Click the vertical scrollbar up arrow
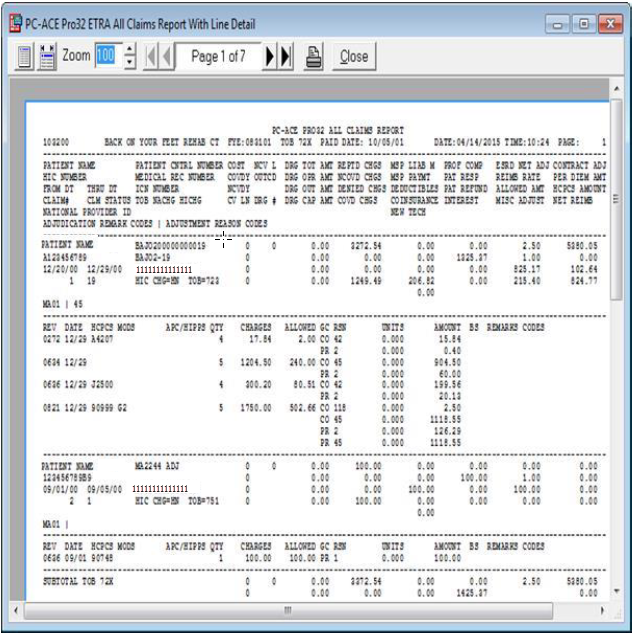Image resolution: width=634 pixels, height=636 pixels. pos(616,89)
